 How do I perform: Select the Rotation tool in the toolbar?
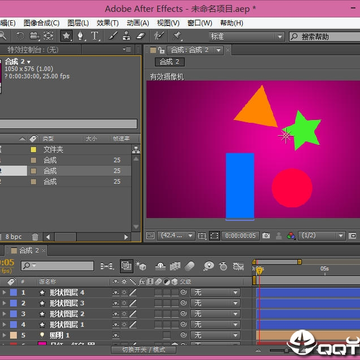[x=20, y=36]
